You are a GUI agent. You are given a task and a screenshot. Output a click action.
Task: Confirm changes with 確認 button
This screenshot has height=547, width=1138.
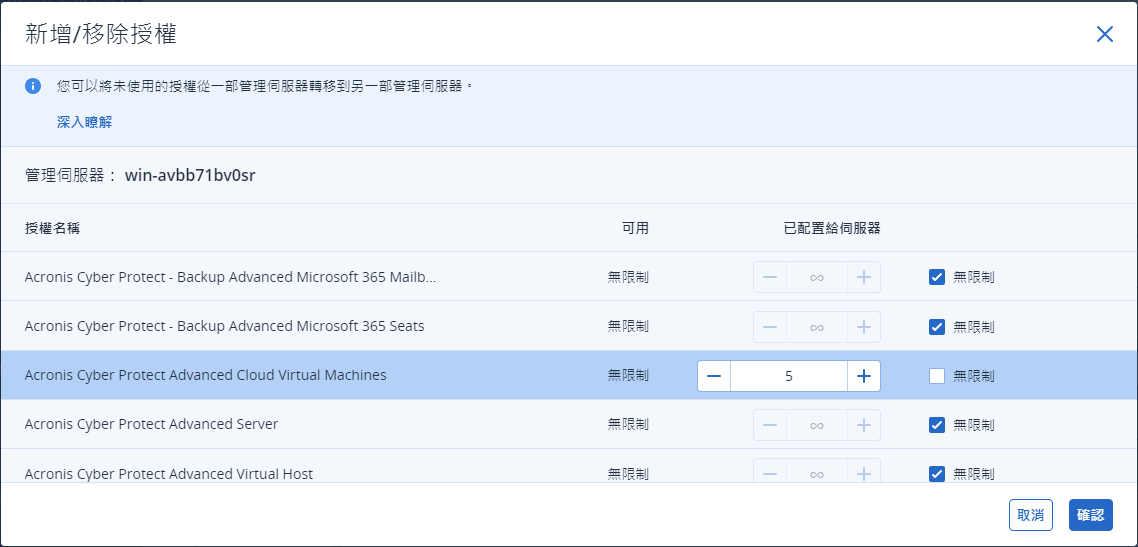(x=1091, y=515)
